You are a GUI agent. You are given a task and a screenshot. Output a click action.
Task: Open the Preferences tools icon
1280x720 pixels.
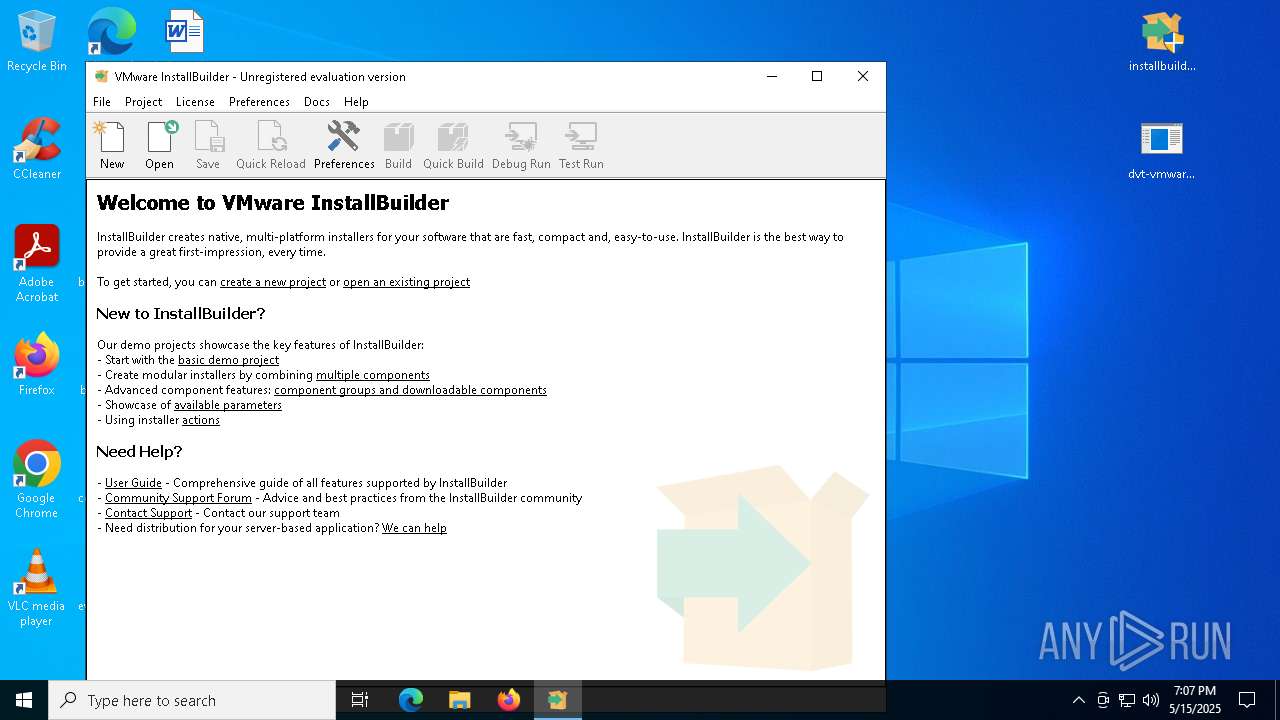coord(344,146)
